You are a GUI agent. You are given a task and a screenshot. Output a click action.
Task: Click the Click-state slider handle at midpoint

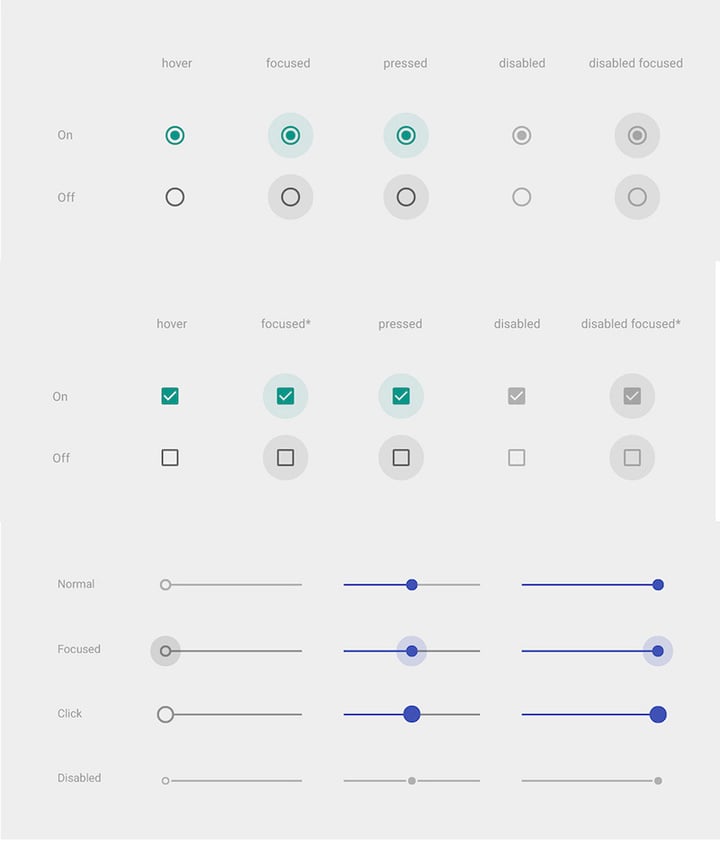412,714
